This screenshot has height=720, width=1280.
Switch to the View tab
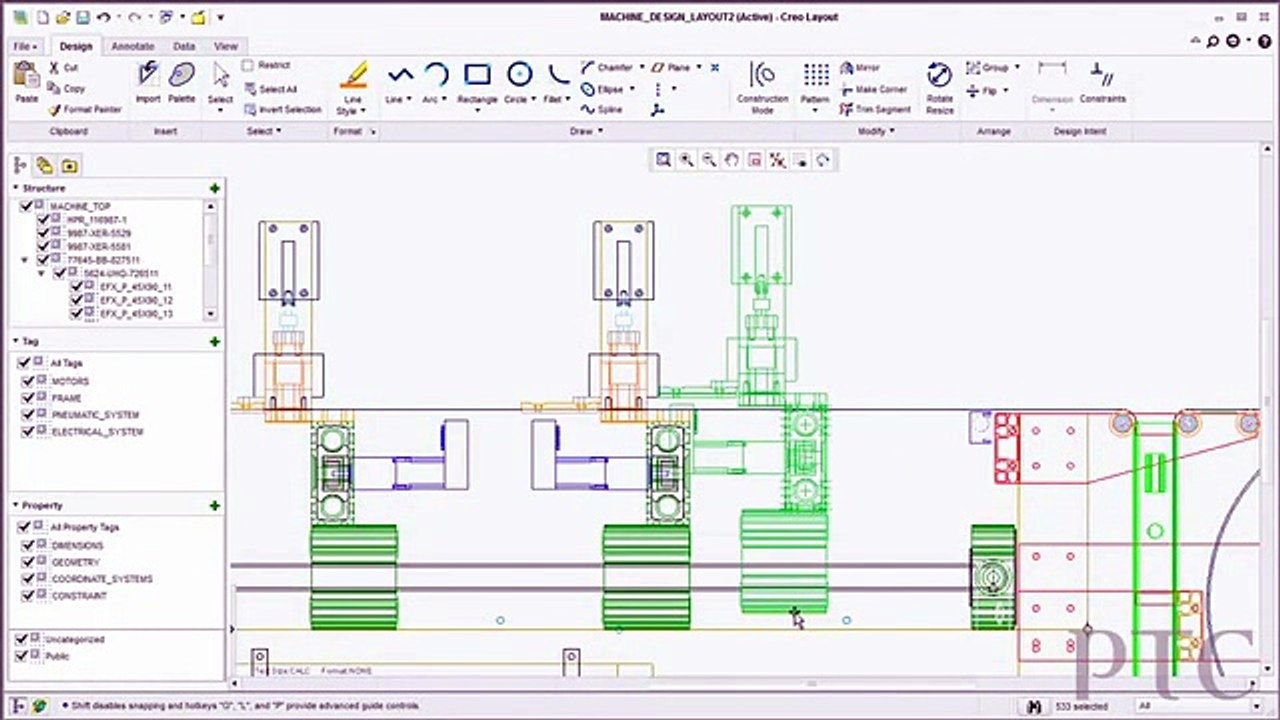pyautogui.click(x=226, y=46)
